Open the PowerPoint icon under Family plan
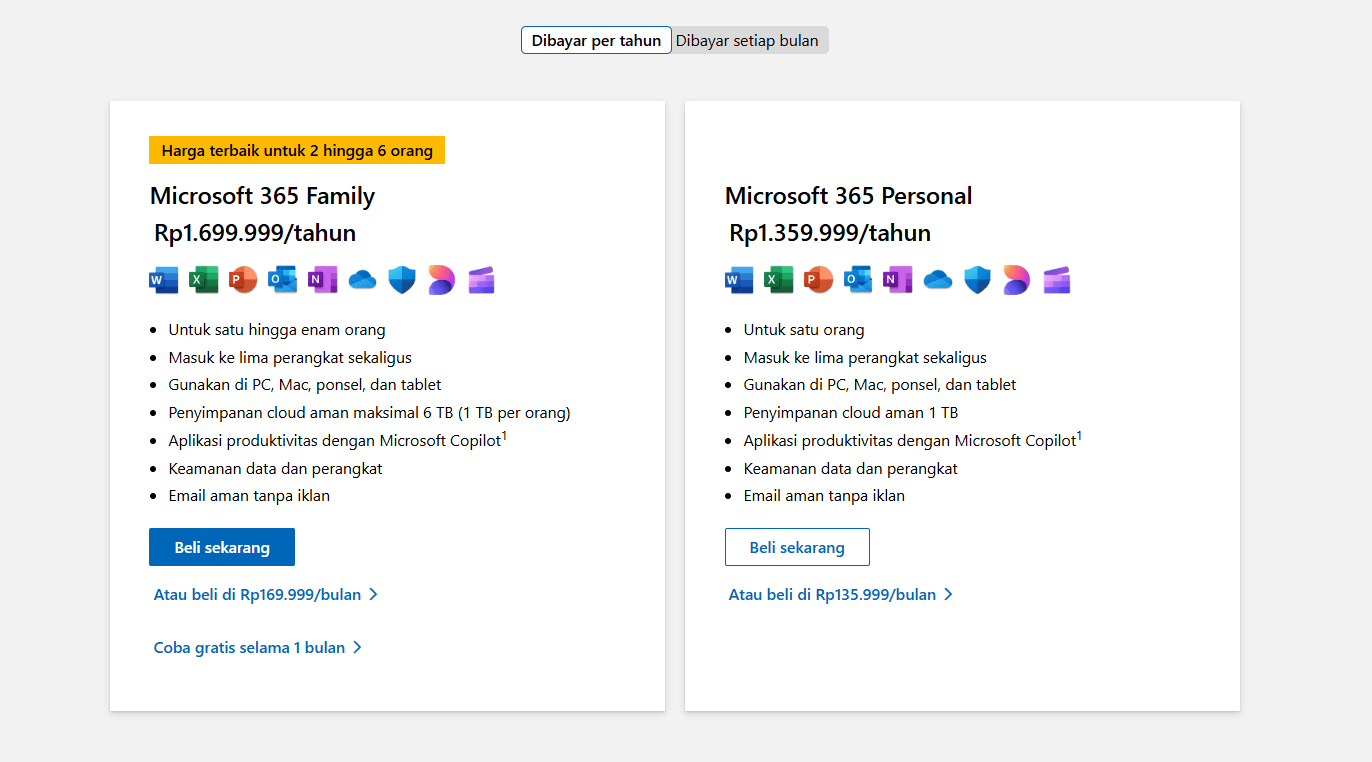1372x762 pixels. point(243,280)
